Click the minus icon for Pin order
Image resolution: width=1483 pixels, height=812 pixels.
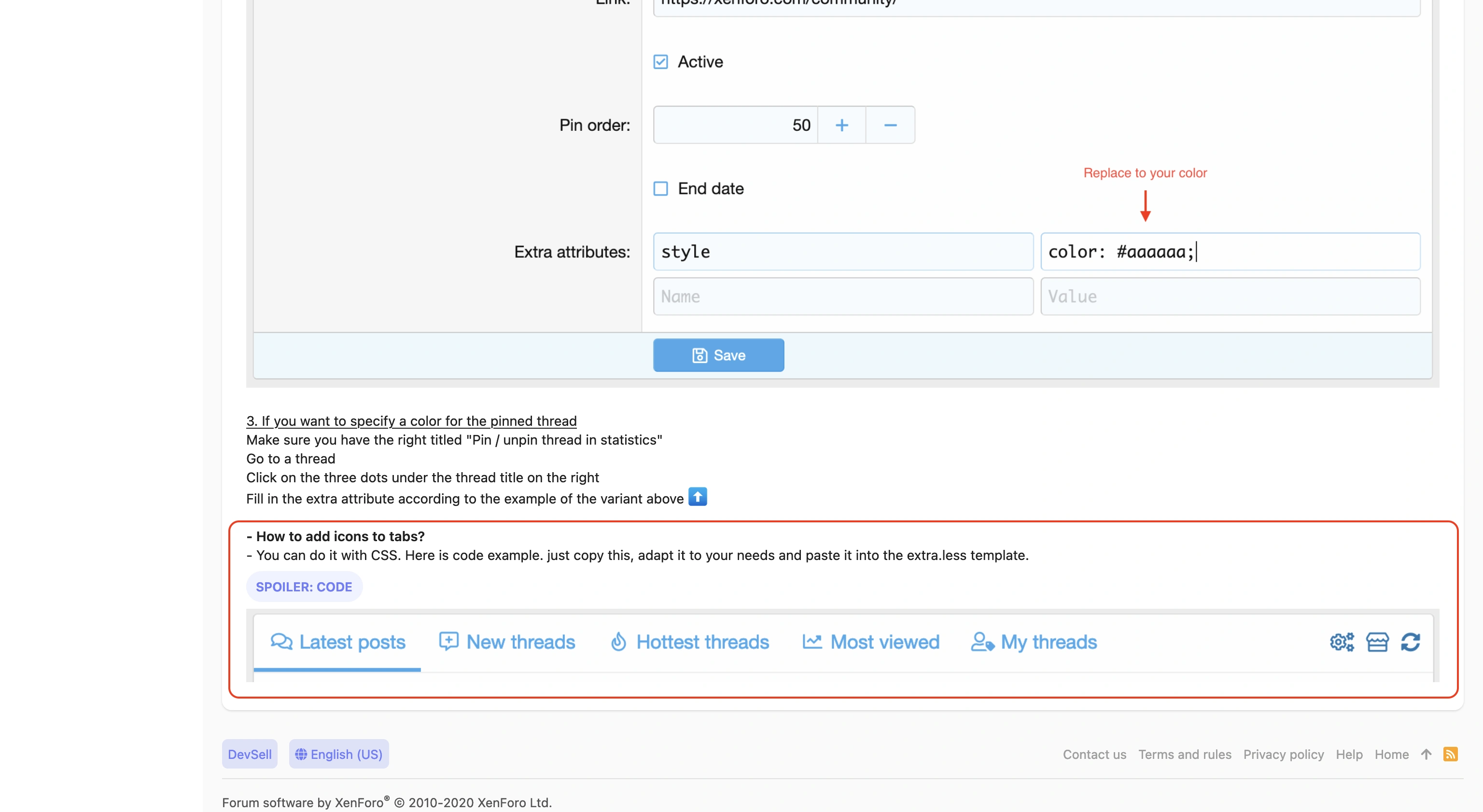tap(890, 125)
